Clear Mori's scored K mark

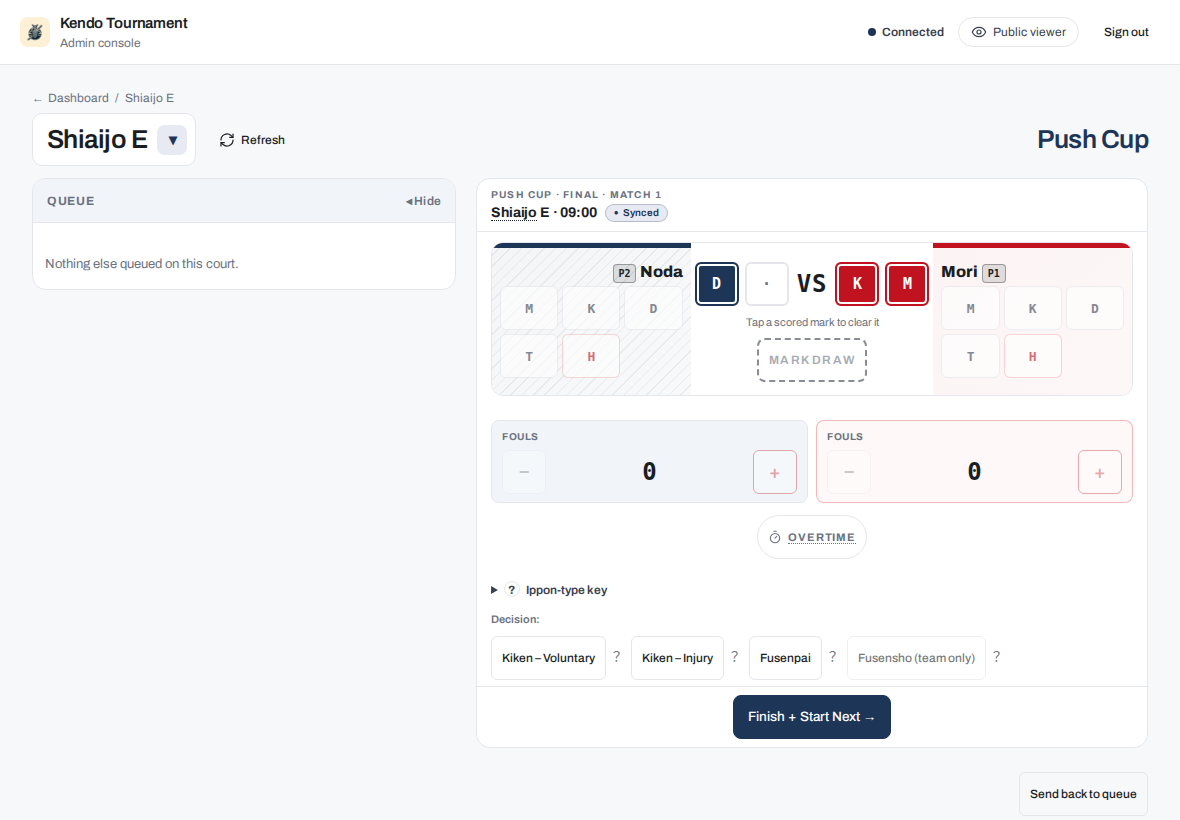(x=856, y=284)
